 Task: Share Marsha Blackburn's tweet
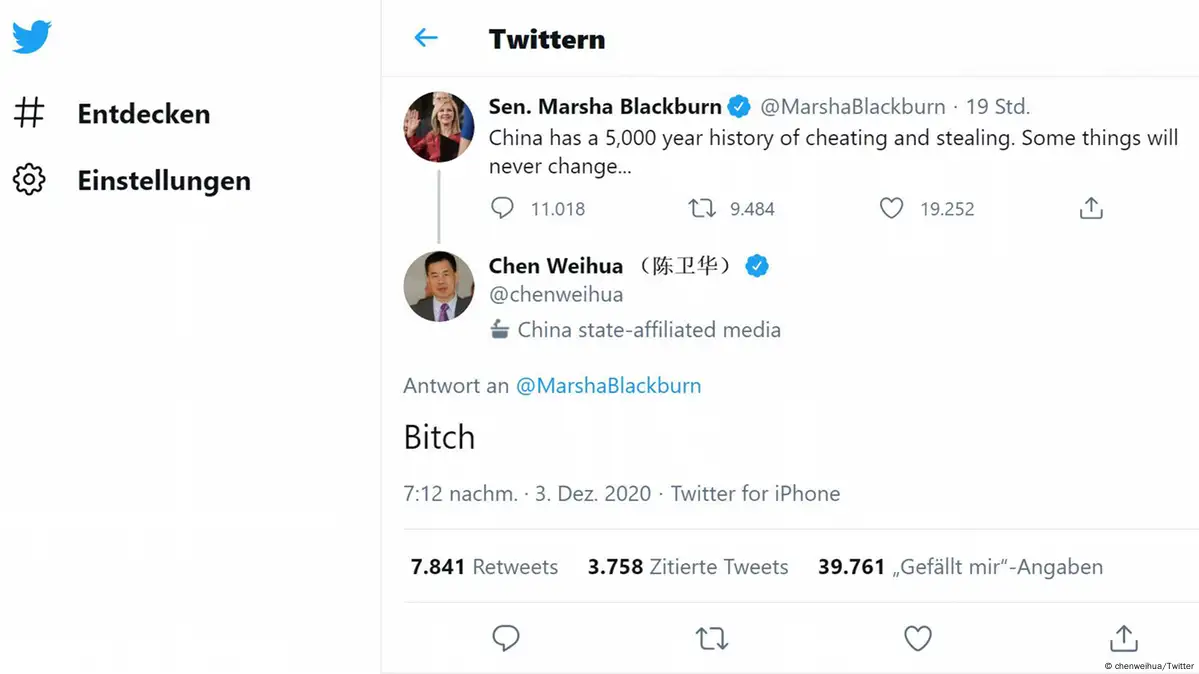tap(1091, 208)
